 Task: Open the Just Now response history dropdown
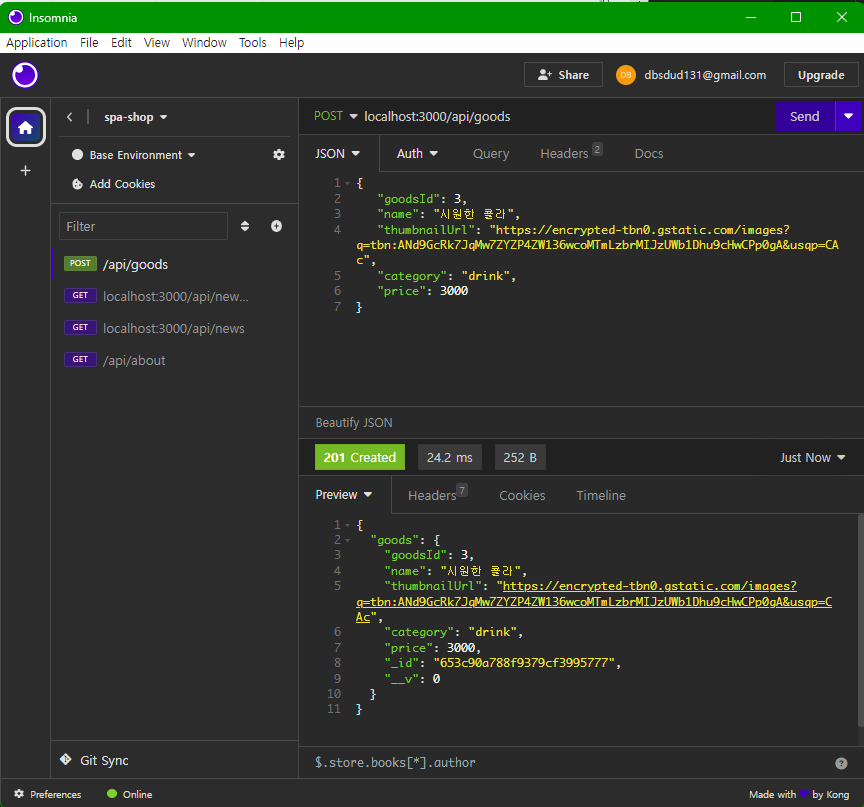click(812, 458)
